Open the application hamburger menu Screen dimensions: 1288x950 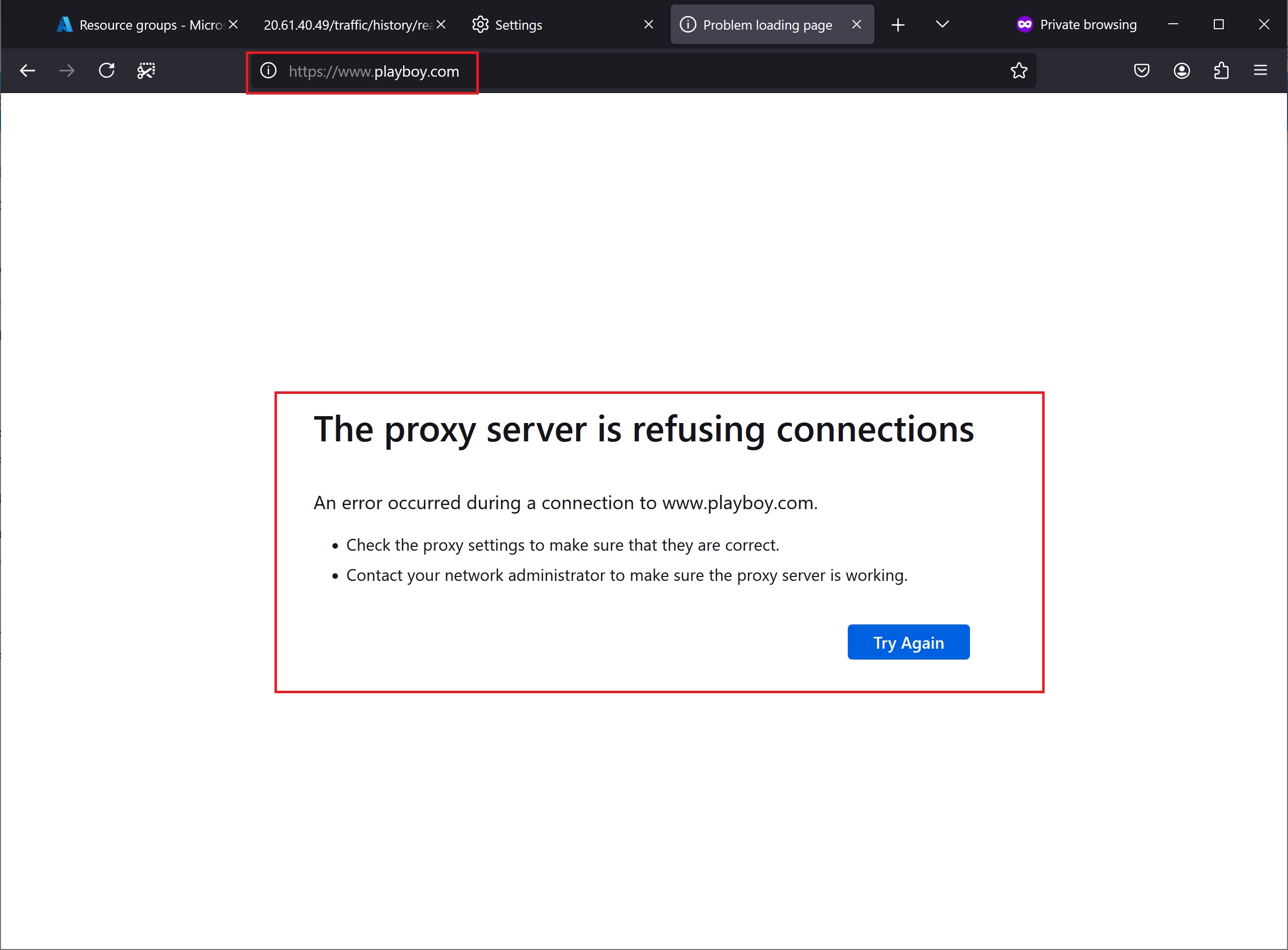(1260, 71)
